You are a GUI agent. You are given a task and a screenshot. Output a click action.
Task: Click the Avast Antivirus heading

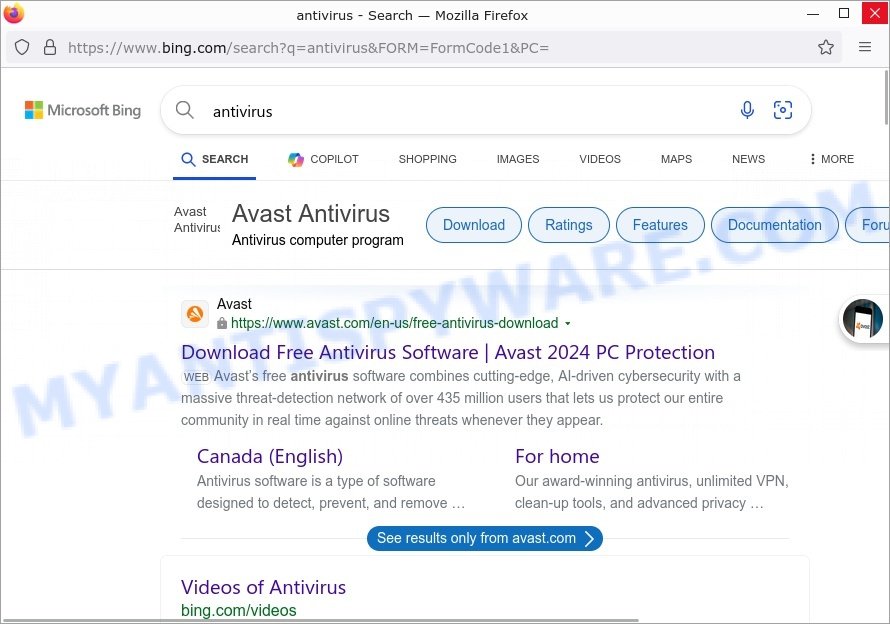point(310,213)
